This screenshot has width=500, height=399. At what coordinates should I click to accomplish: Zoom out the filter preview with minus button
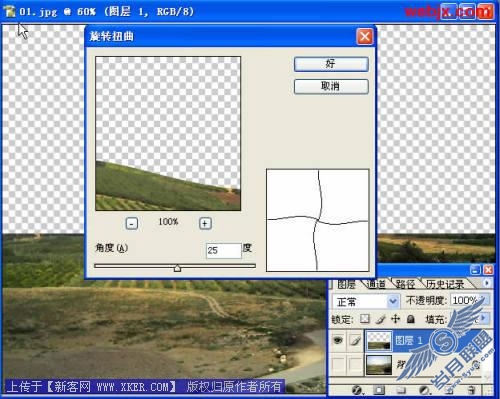[132, 223]
